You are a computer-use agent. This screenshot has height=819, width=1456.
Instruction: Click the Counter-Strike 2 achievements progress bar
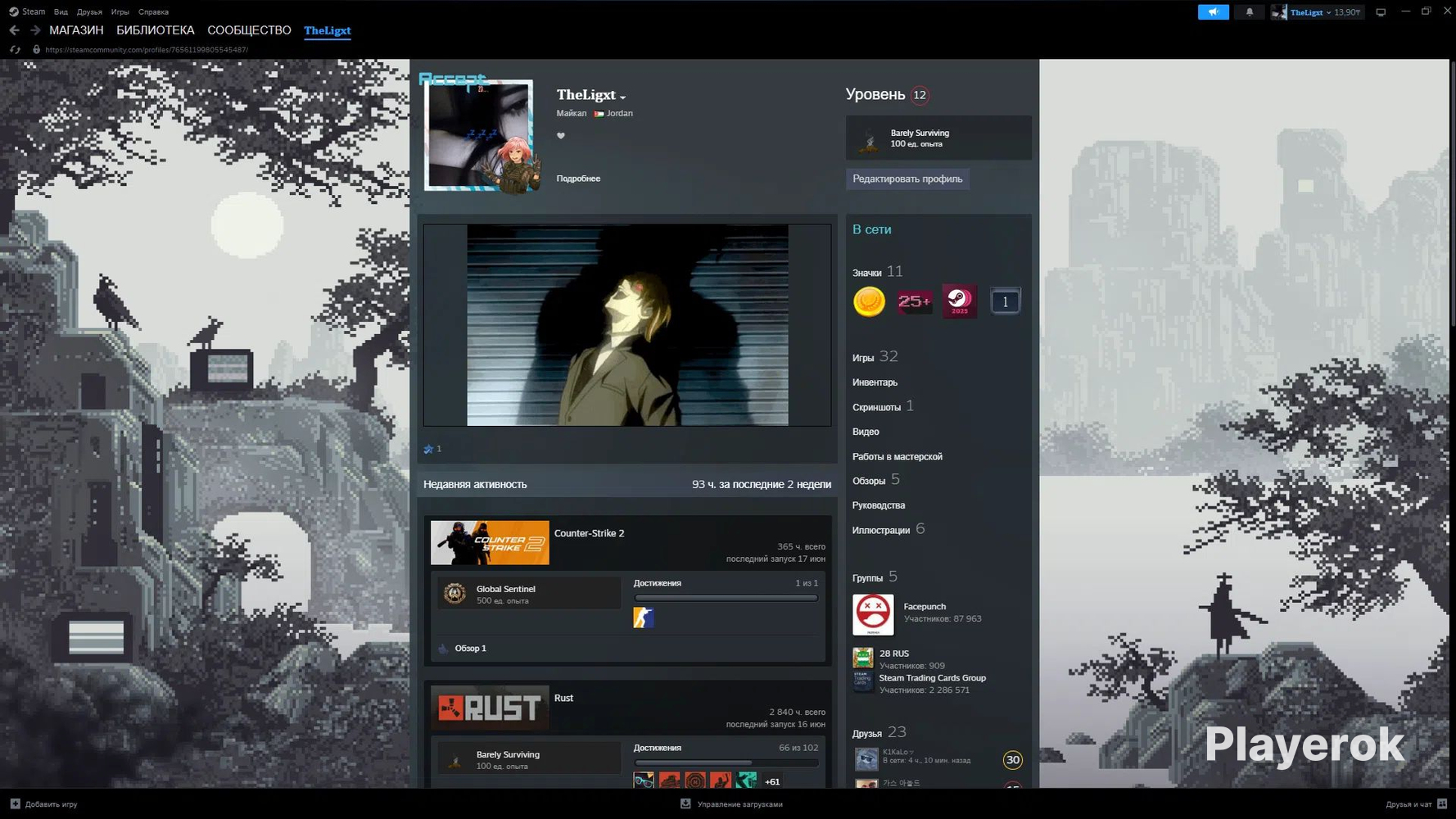726,598
